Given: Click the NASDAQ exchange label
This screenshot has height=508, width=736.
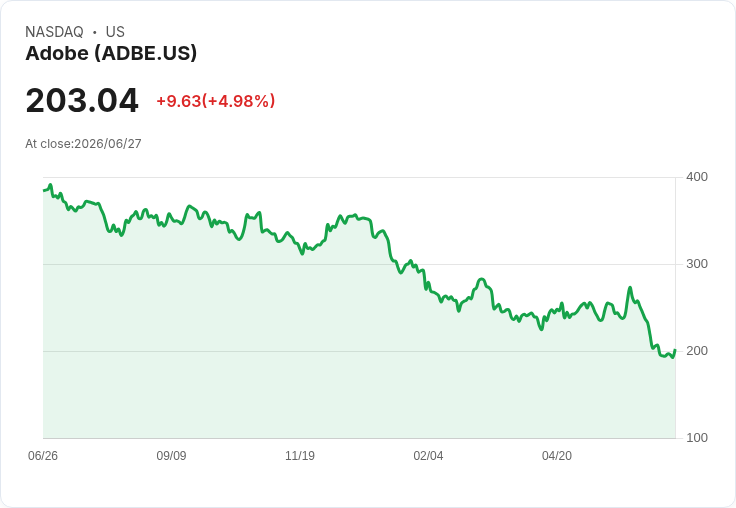Looking at the screenshot, I should coord(54,31).
